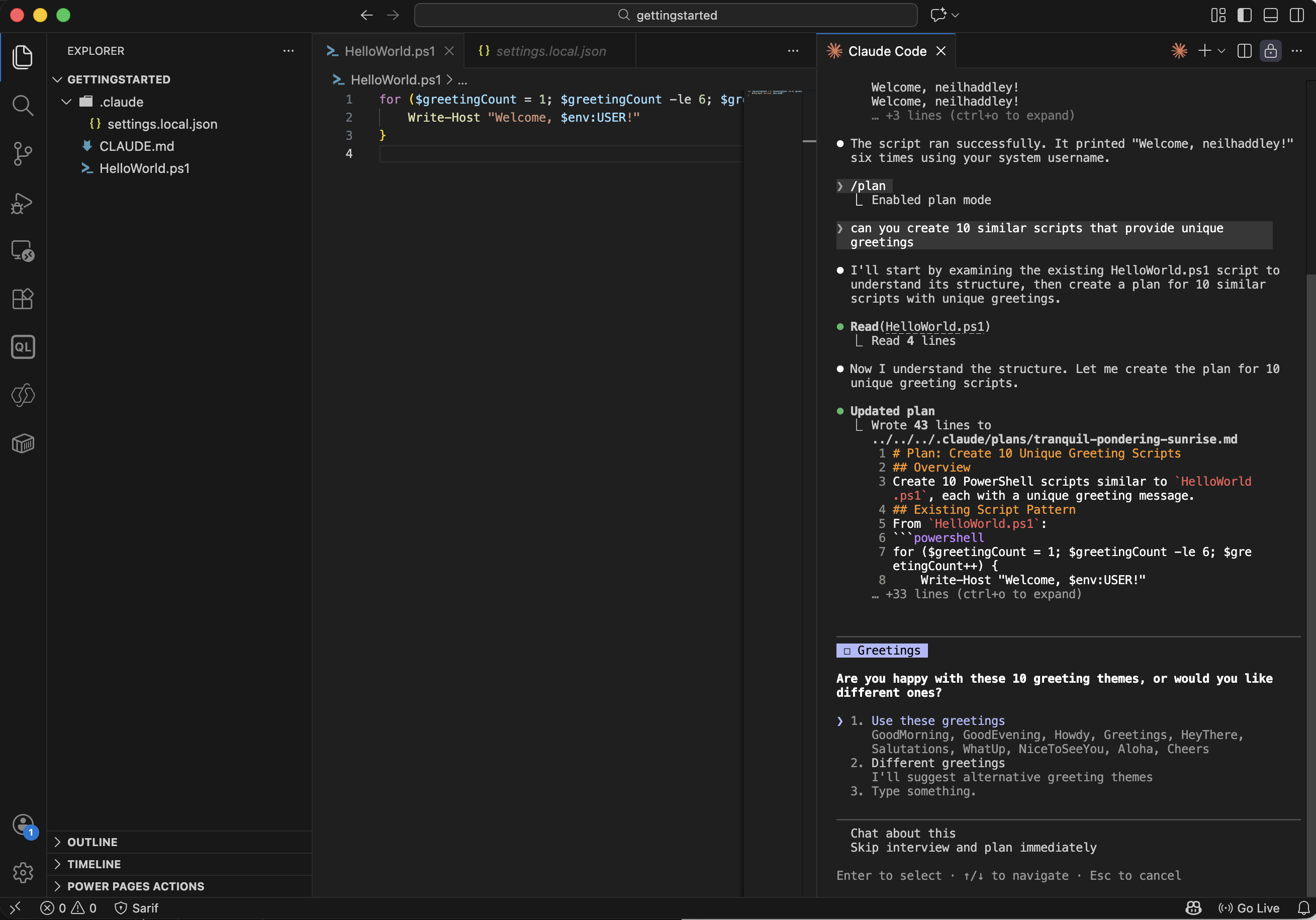Click the editor minimap preview
Screen dimensions: 1316x920
(x=774, y=93)
